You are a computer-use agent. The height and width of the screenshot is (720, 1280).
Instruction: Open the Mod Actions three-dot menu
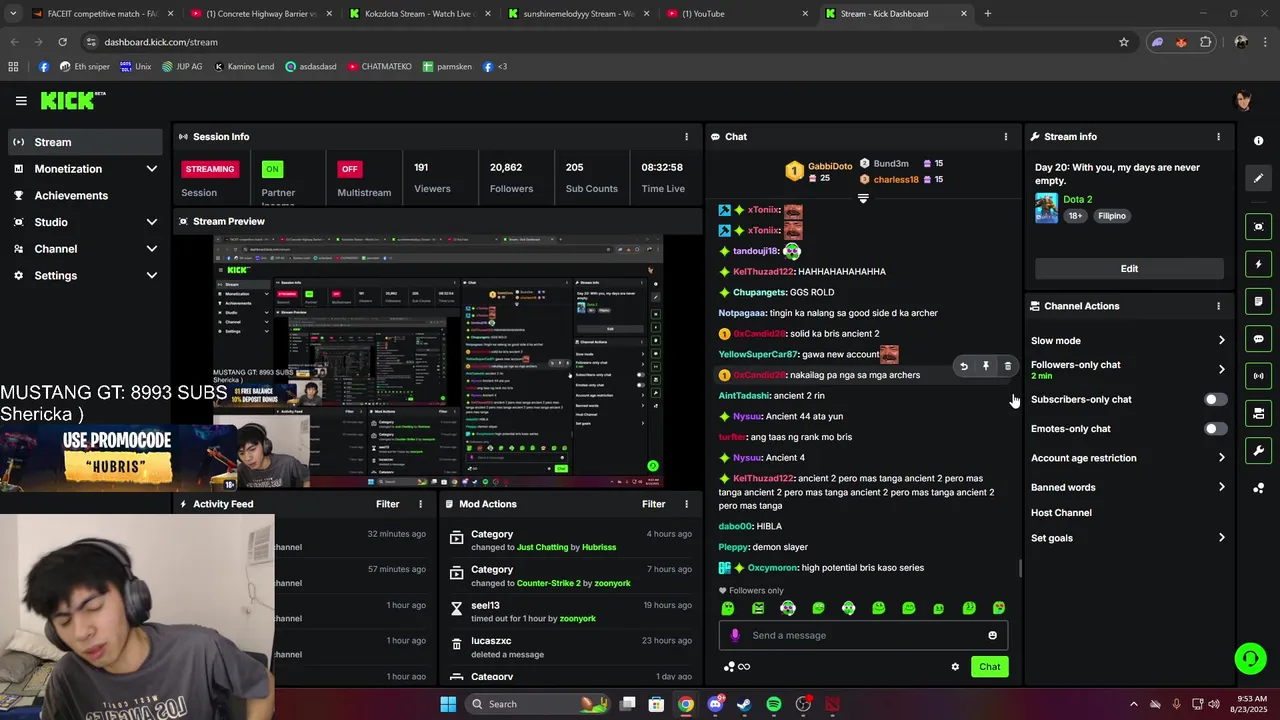tap(686, 504)
